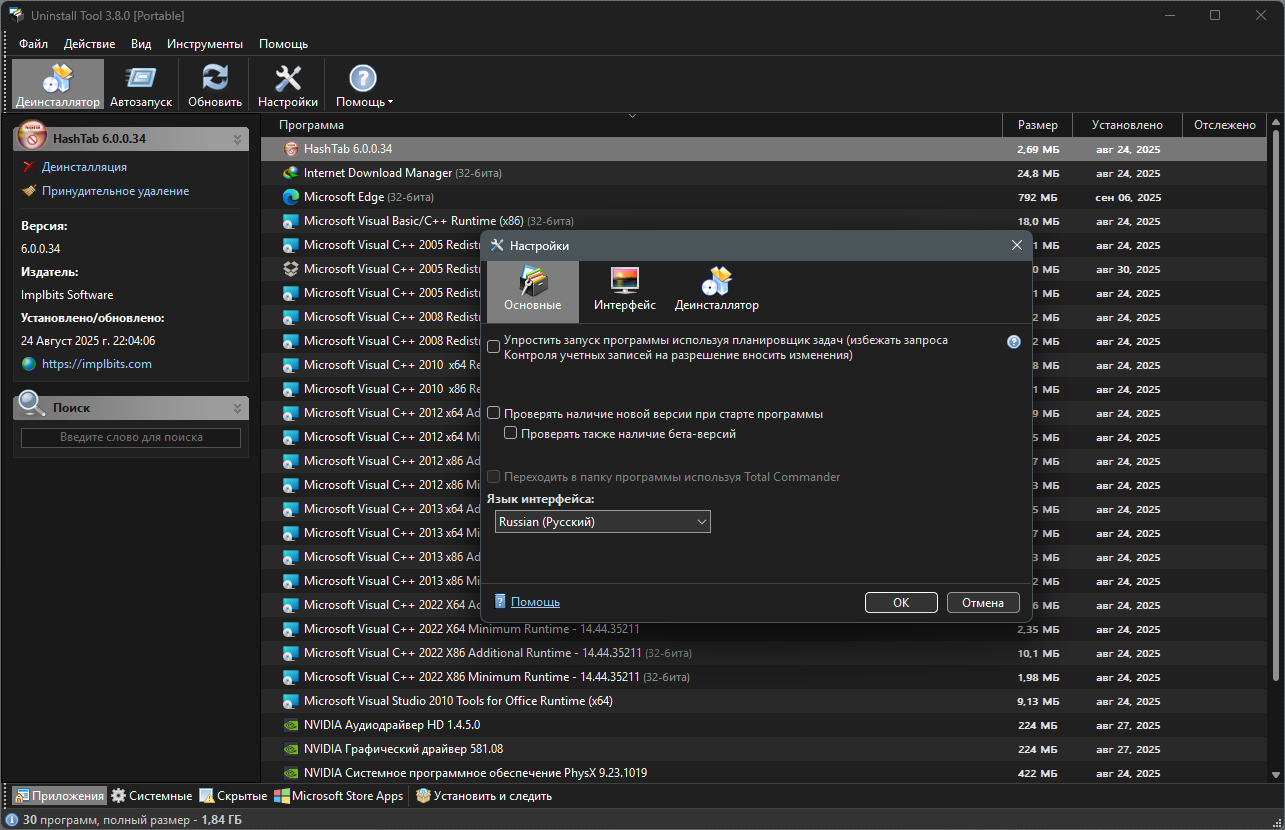This screenshot has height=830, width=1285.
Task: Click the NVIDIA PhysX software icon
Action: point(291,773)
